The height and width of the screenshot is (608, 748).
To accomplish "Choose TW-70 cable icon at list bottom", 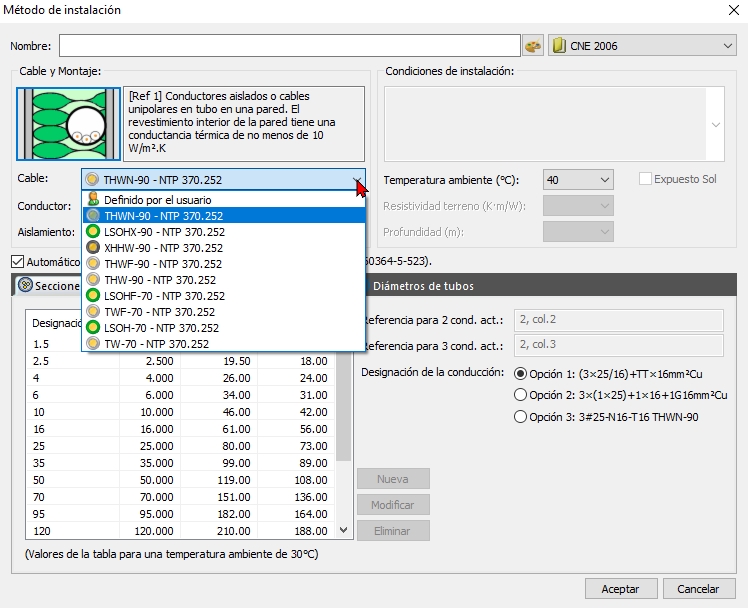I will tap(93, 344).
